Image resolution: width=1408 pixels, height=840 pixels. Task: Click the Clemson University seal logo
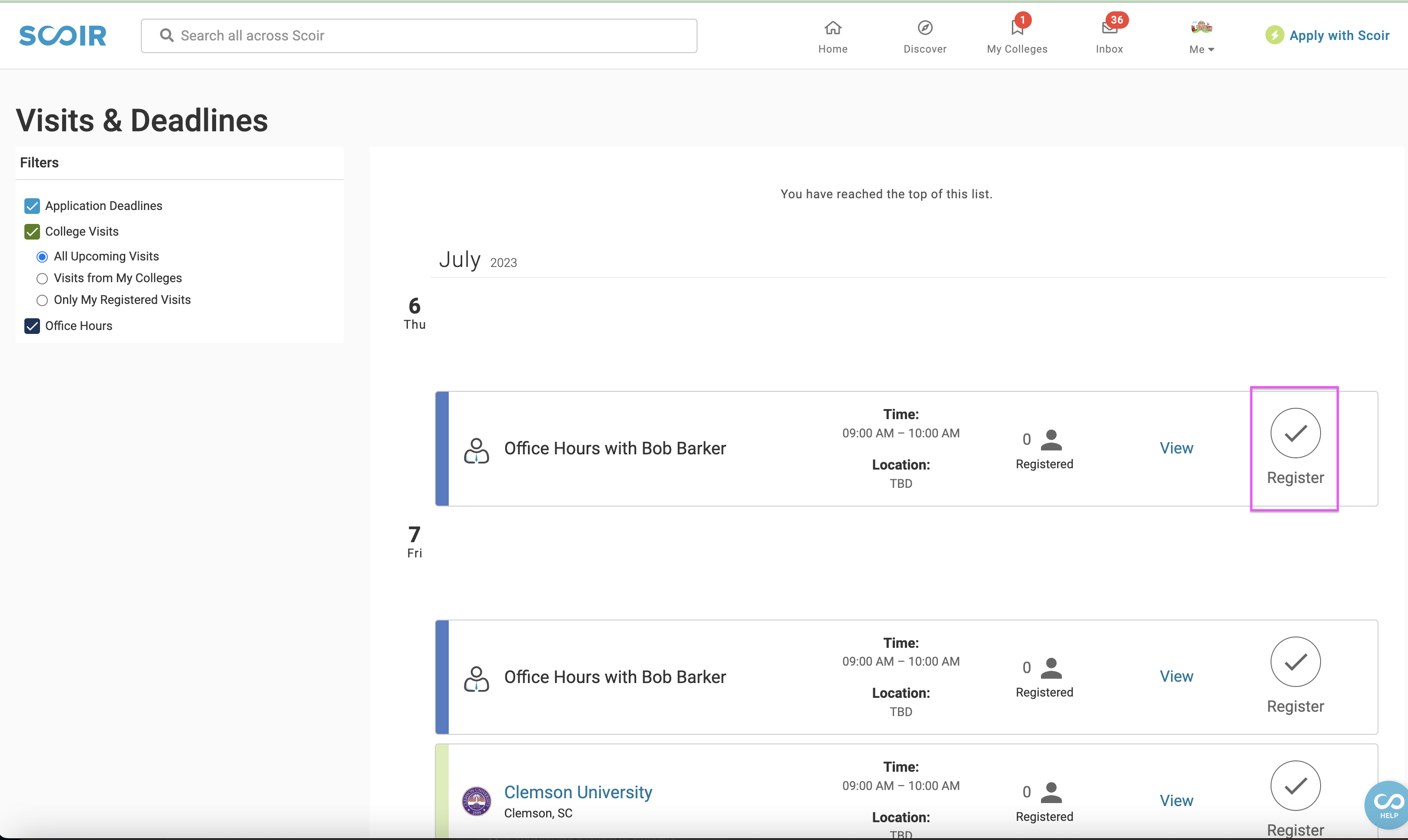coord(476,801)
